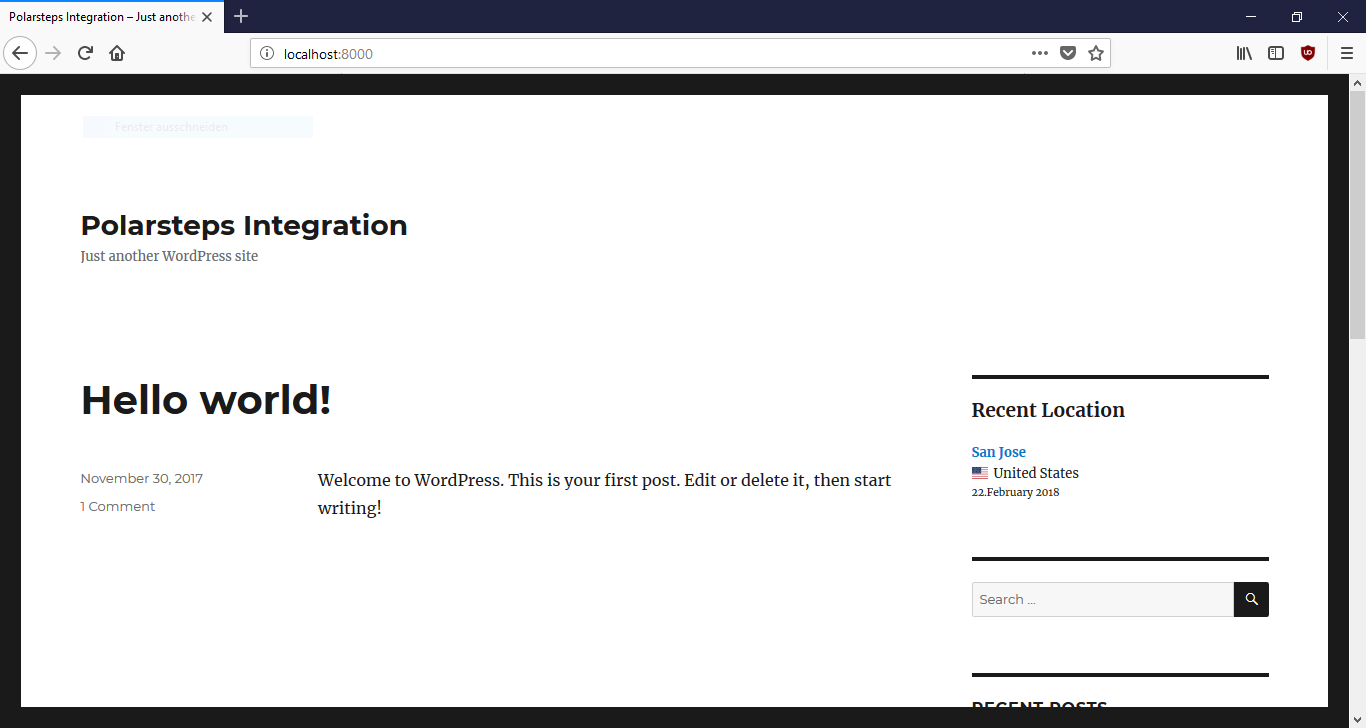Image resolution: width=1366 pixels, height=728 pixels.
Task: Toggle the sidebar view icon
Action: pyautogui.click(x=1276, y=54)
